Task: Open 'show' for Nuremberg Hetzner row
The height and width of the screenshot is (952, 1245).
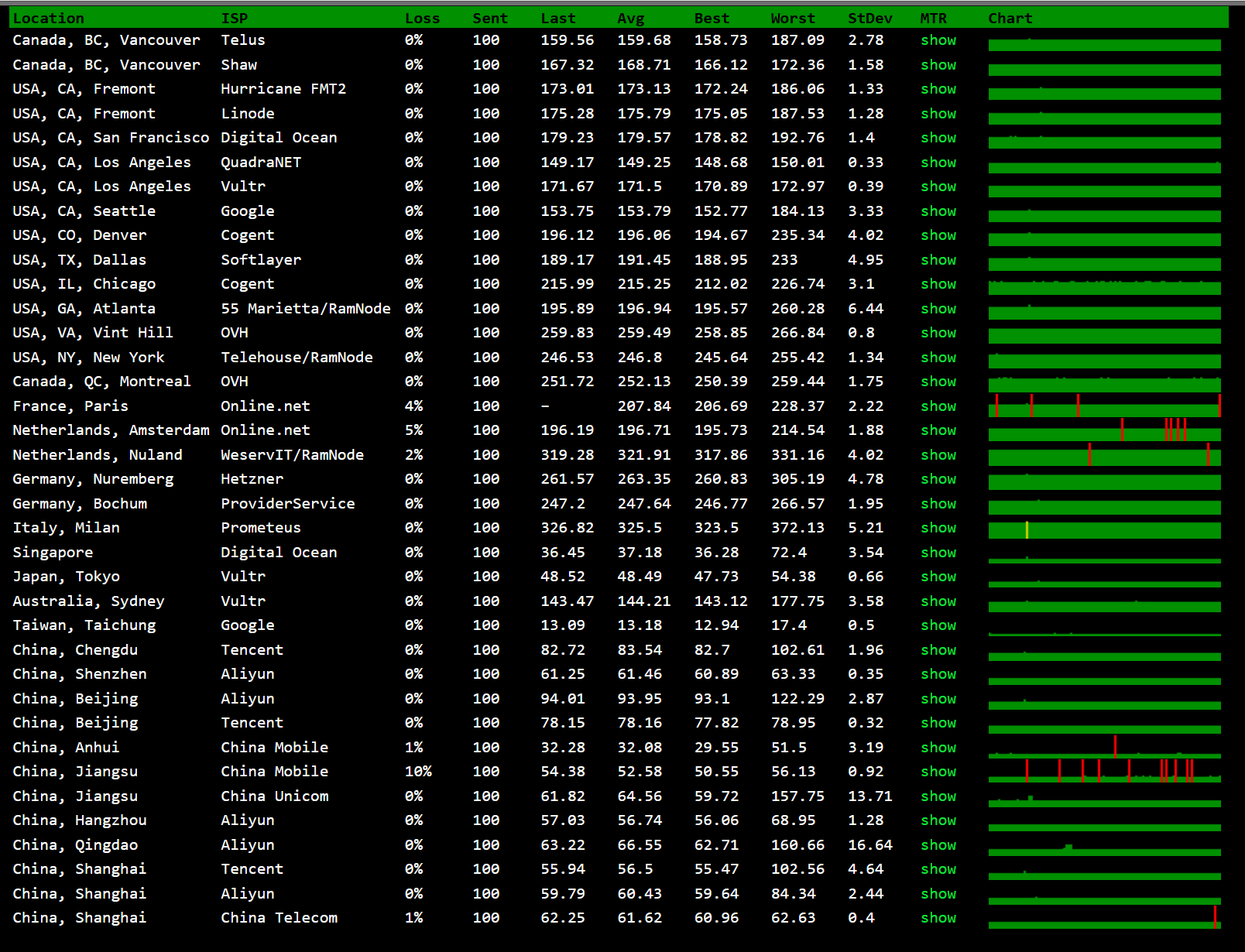Action: pyautogui.click(x=938, y=479)
